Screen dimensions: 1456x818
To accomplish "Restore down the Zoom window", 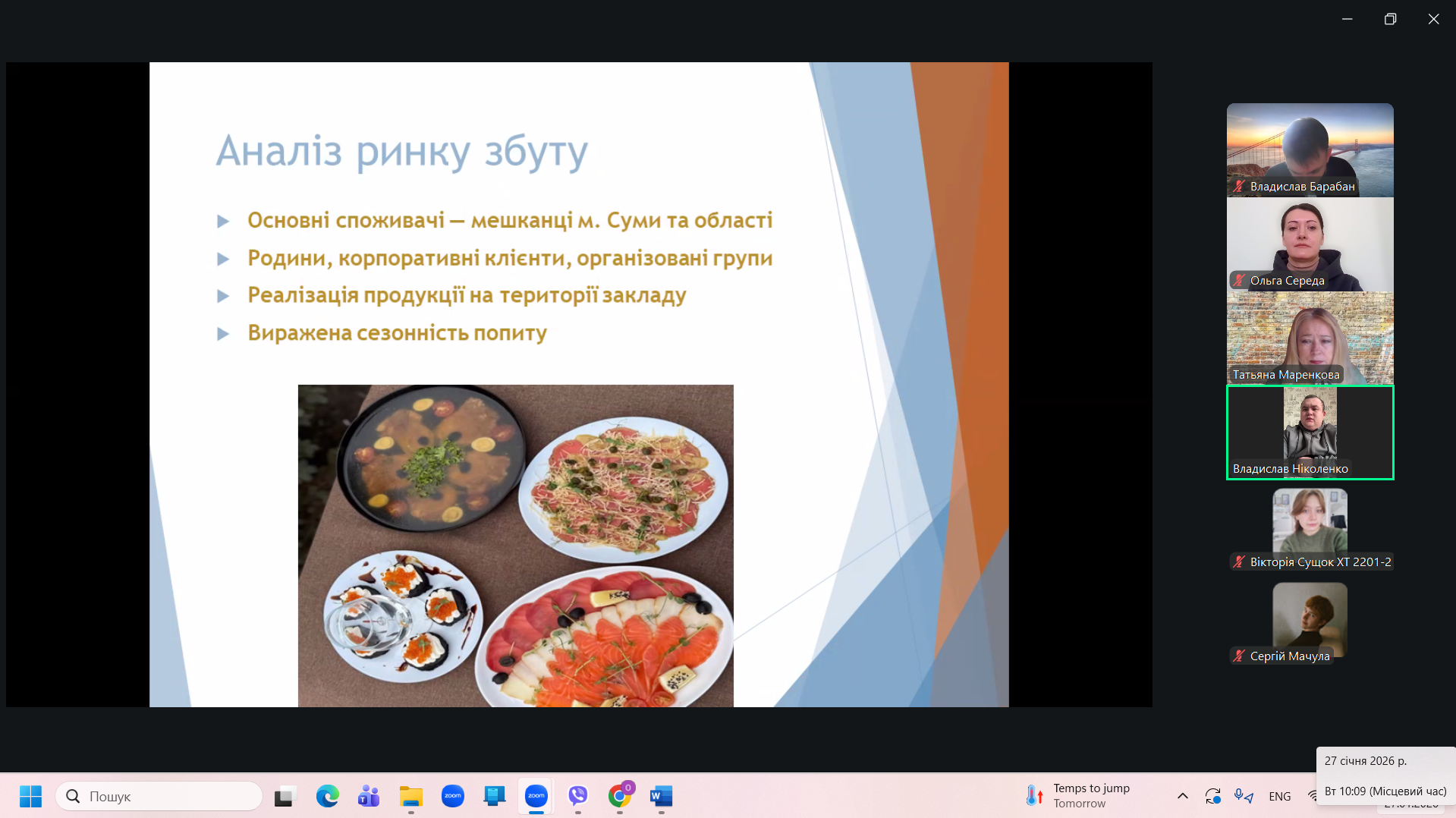I will (x=1390, y=19).
